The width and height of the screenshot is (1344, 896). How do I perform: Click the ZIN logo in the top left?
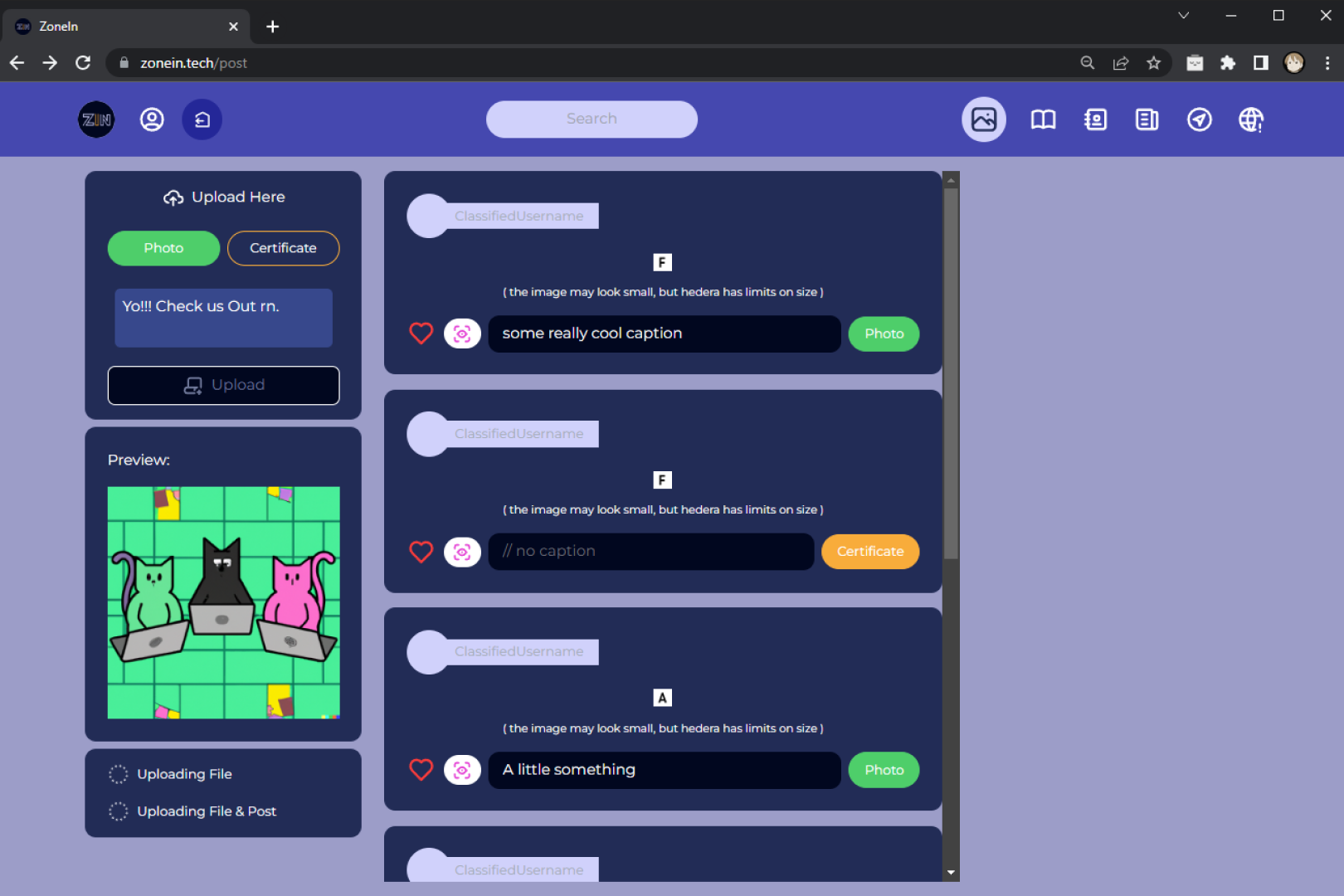coord(95,119)
